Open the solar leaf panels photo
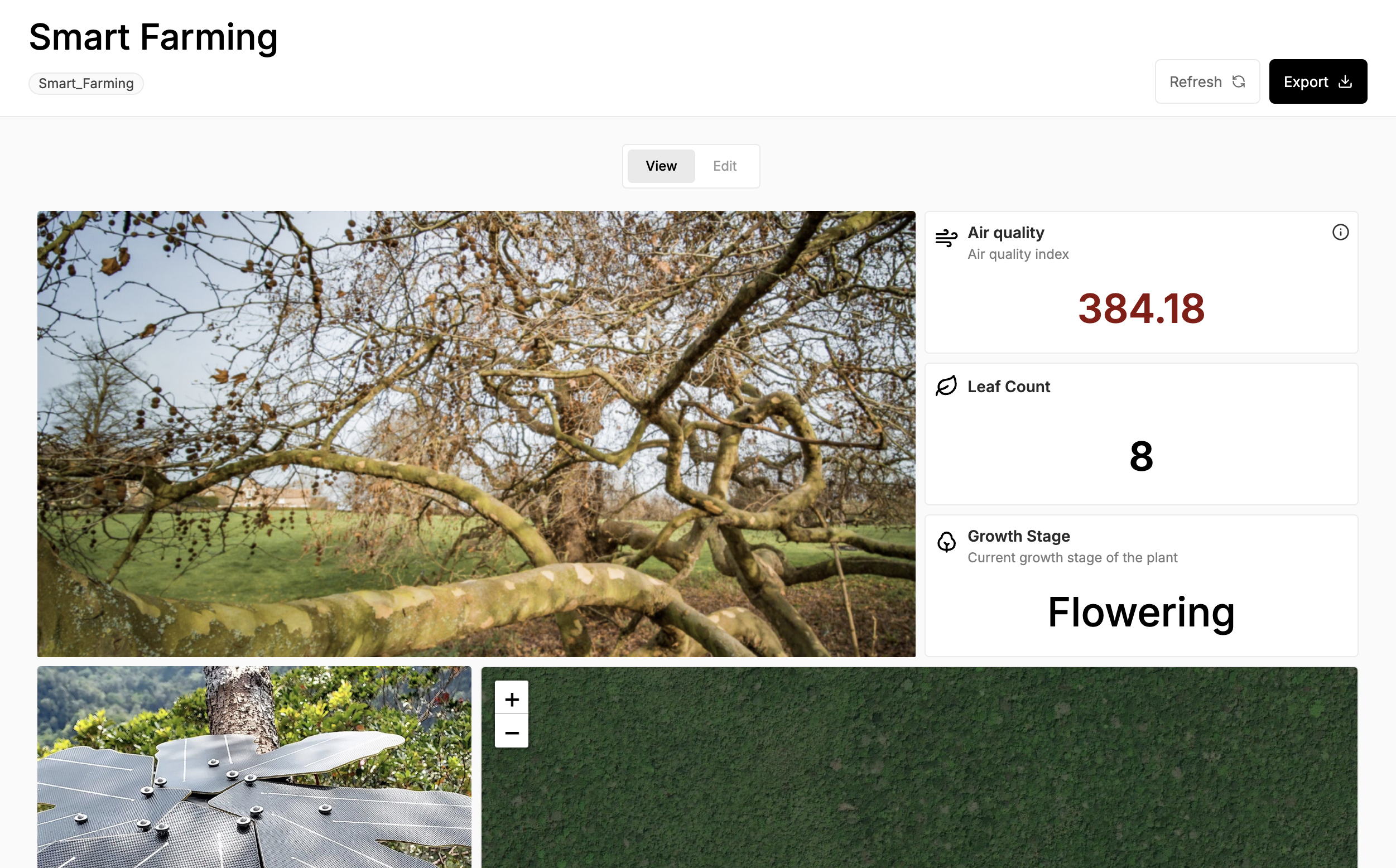Screen dimensions: 1396x868 [x=254, y=767]
